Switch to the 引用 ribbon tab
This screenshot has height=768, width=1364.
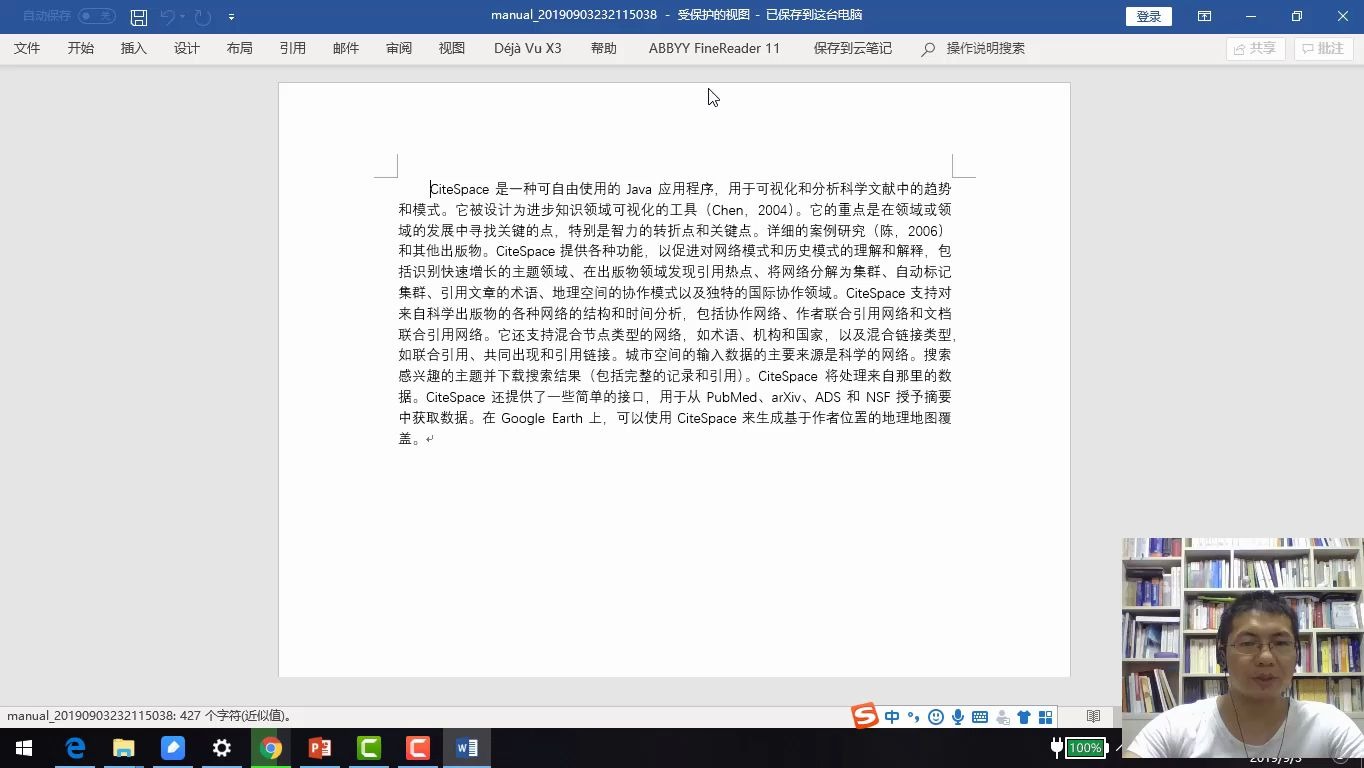coord(293,47)
